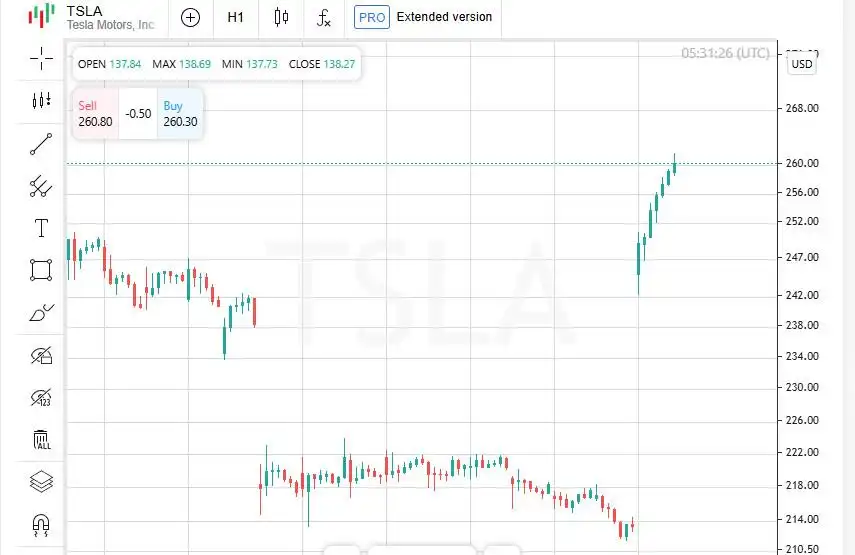855x555 pixels.
Task: Select the rectangle shape tool
Action: tap(41, 270)
